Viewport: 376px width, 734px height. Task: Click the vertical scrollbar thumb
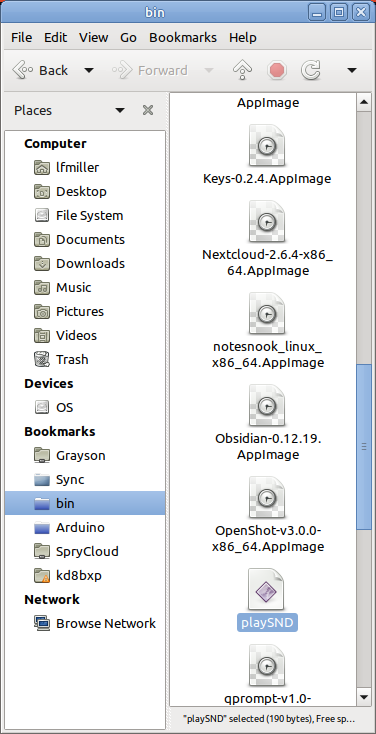click(x=363, y=447)
